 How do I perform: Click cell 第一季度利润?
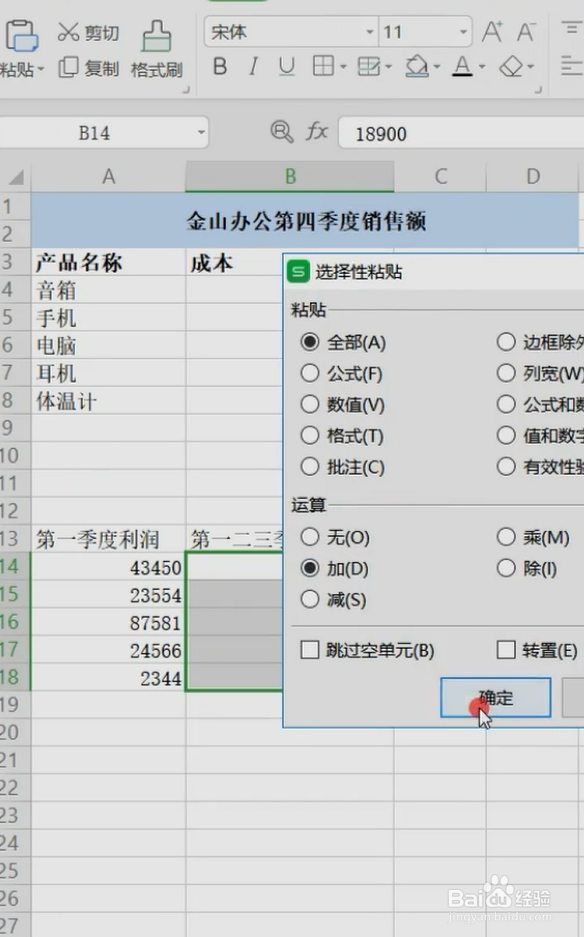pos(108,540)
